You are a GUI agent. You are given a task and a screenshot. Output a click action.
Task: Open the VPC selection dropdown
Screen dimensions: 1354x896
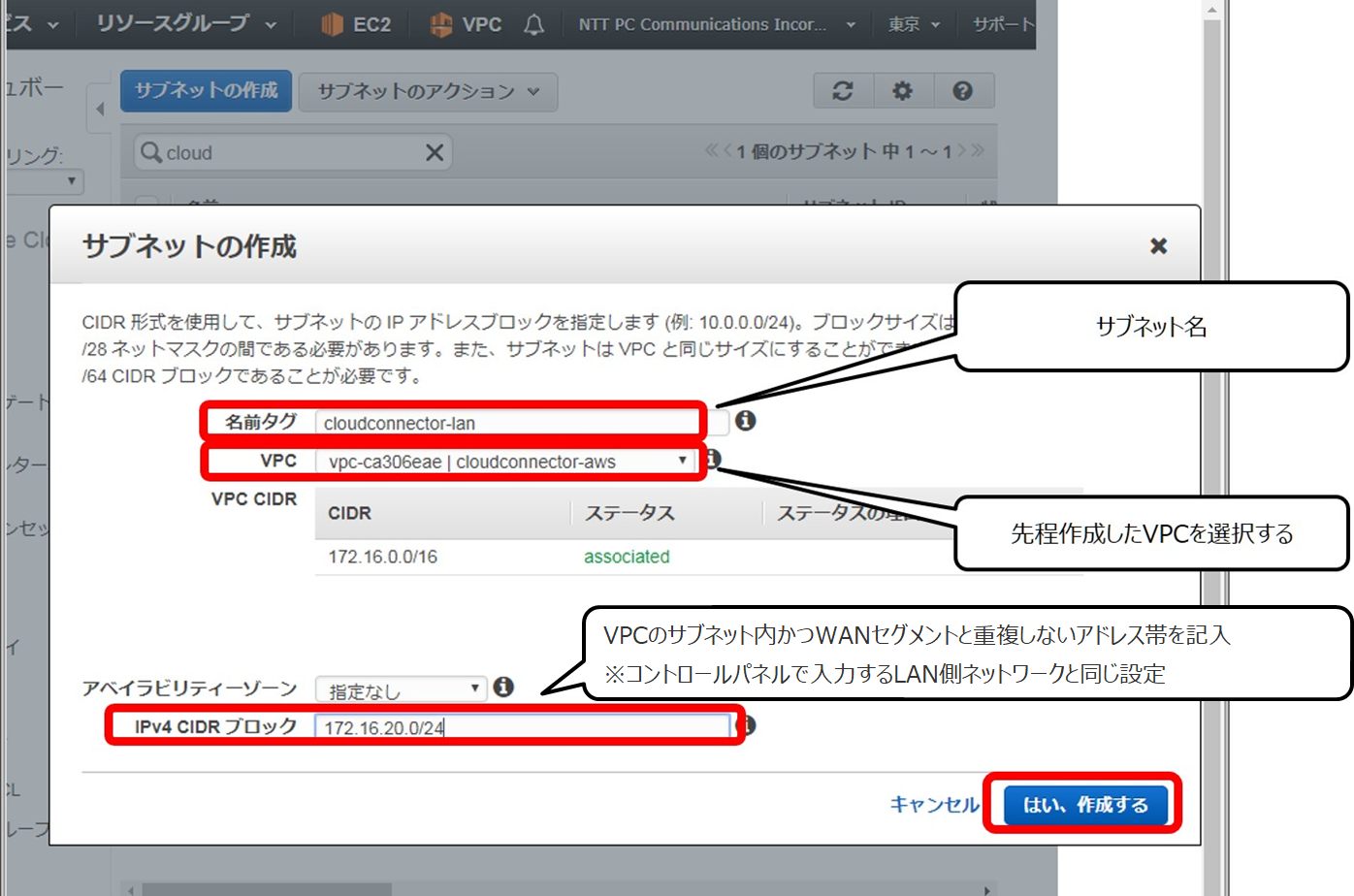pyautogui.click(x=504, y=462)
